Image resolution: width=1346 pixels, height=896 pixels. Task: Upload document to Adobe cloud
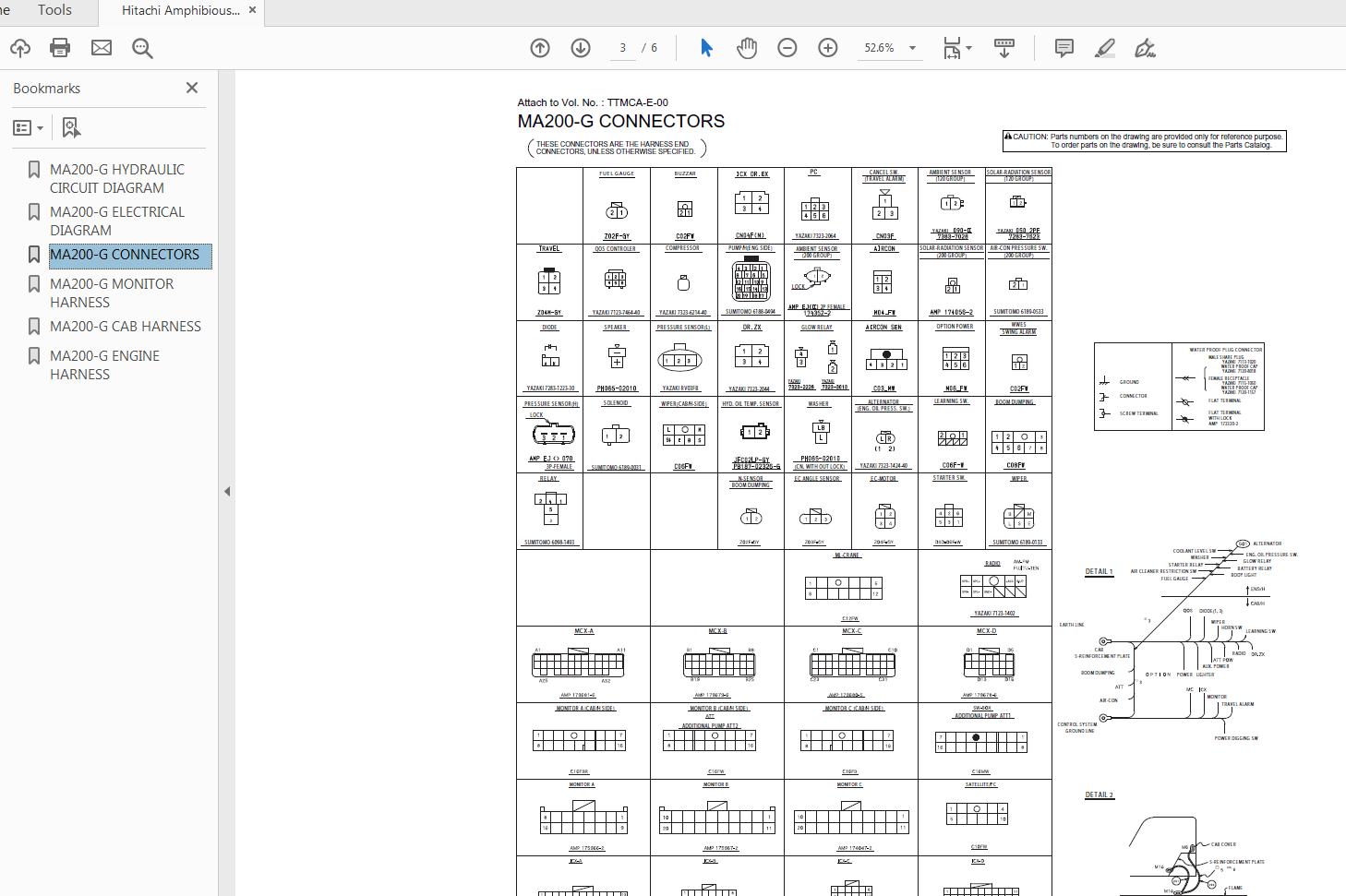20,47
